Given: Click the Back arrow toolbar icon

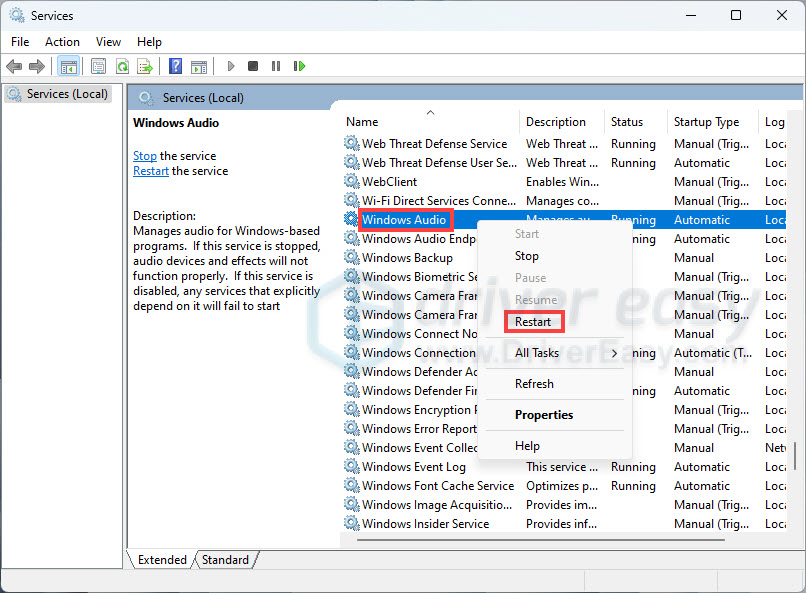Looking at the screenshot, I should click(x=14, y=66).
